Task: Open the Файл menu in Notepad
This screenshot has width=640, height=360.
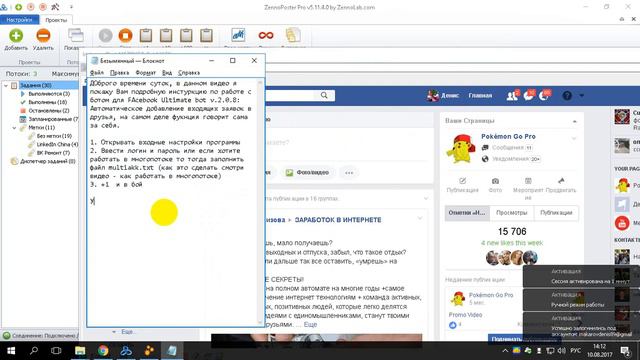Action: point(97,73)
